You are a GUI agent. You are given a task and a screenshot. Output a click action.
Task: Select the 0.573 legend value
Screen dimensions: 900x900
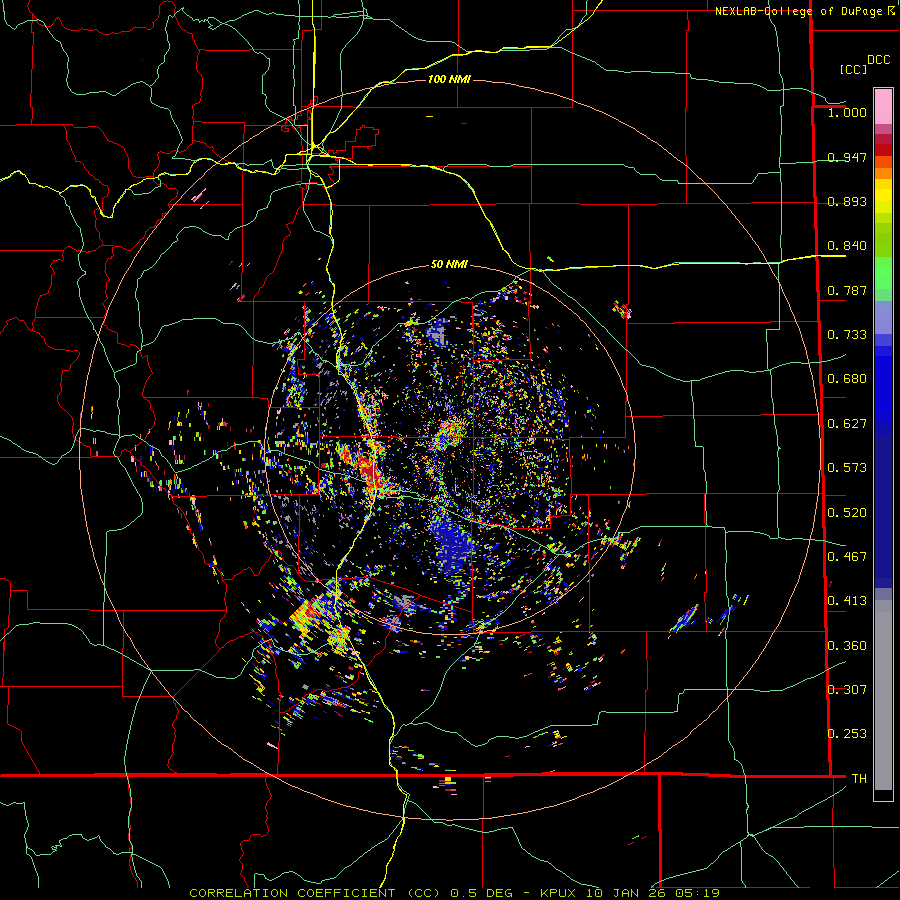[x=847, y=468]
